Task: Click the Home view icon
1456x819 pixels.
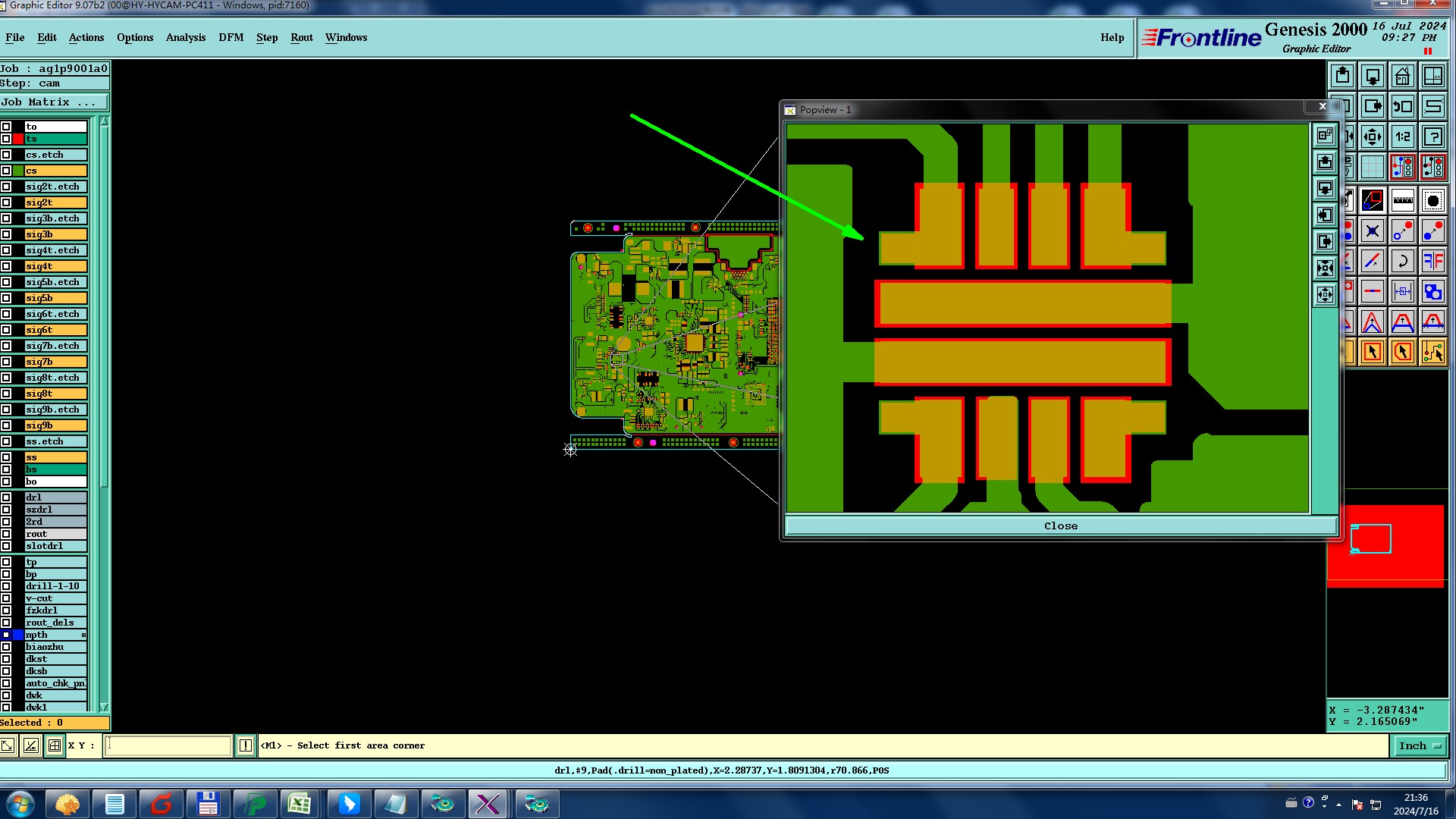Action: (1402, 77)
